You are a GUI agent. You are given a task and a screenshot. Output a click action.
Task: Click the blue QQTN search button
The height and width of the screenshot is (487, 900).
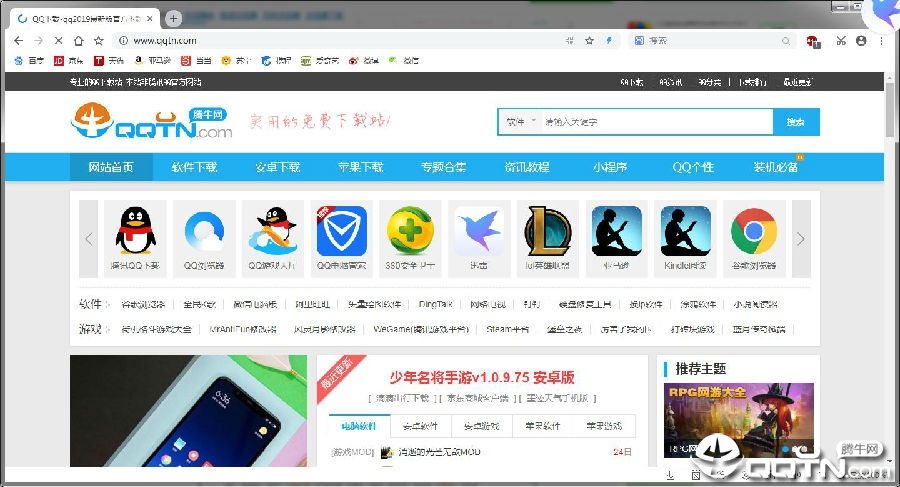point(796,122)
